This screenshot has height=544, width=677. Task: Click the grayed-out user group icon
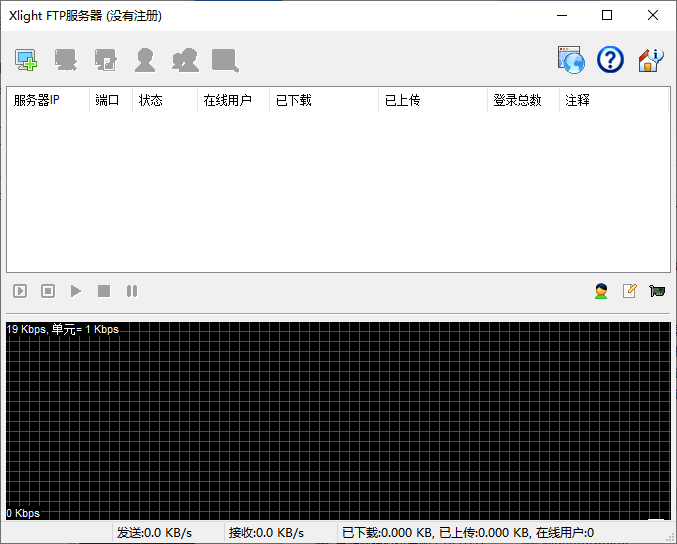coord(185,60)
